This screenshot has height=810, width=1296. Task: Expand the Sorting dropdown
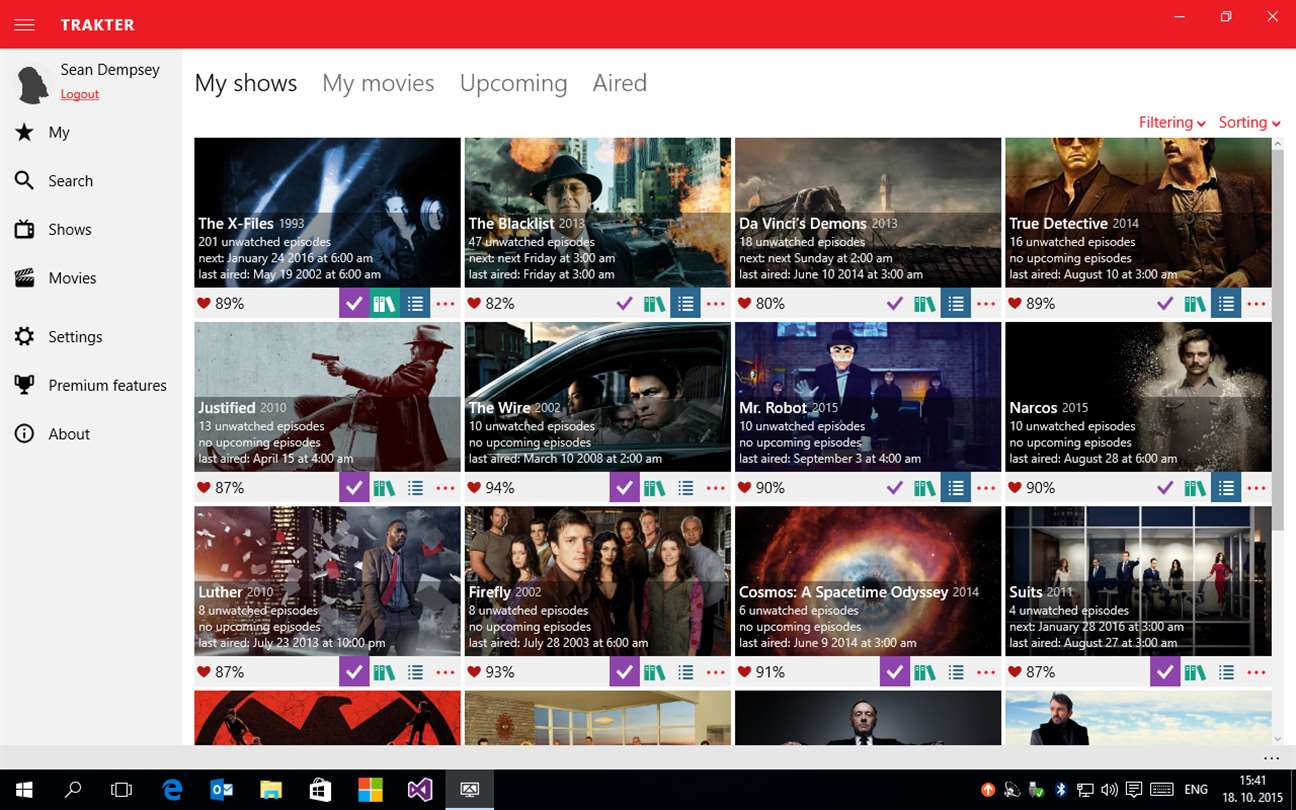pos(1249,122)
